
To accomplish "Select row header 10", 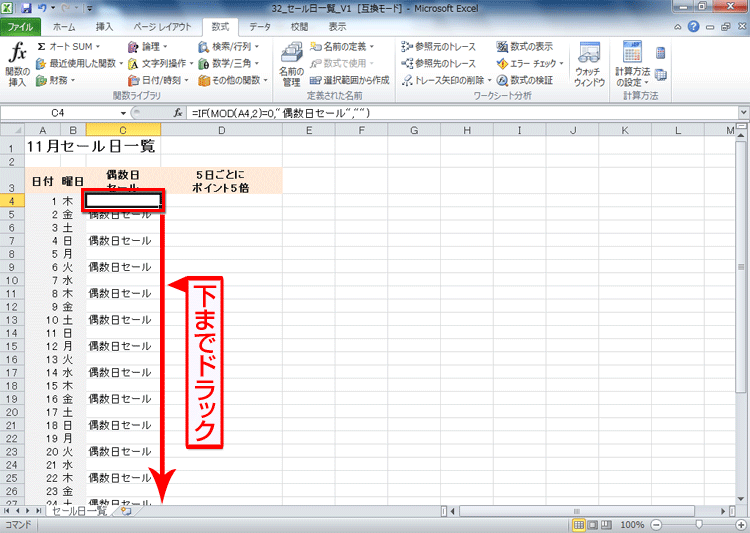I will coord(12,280).
